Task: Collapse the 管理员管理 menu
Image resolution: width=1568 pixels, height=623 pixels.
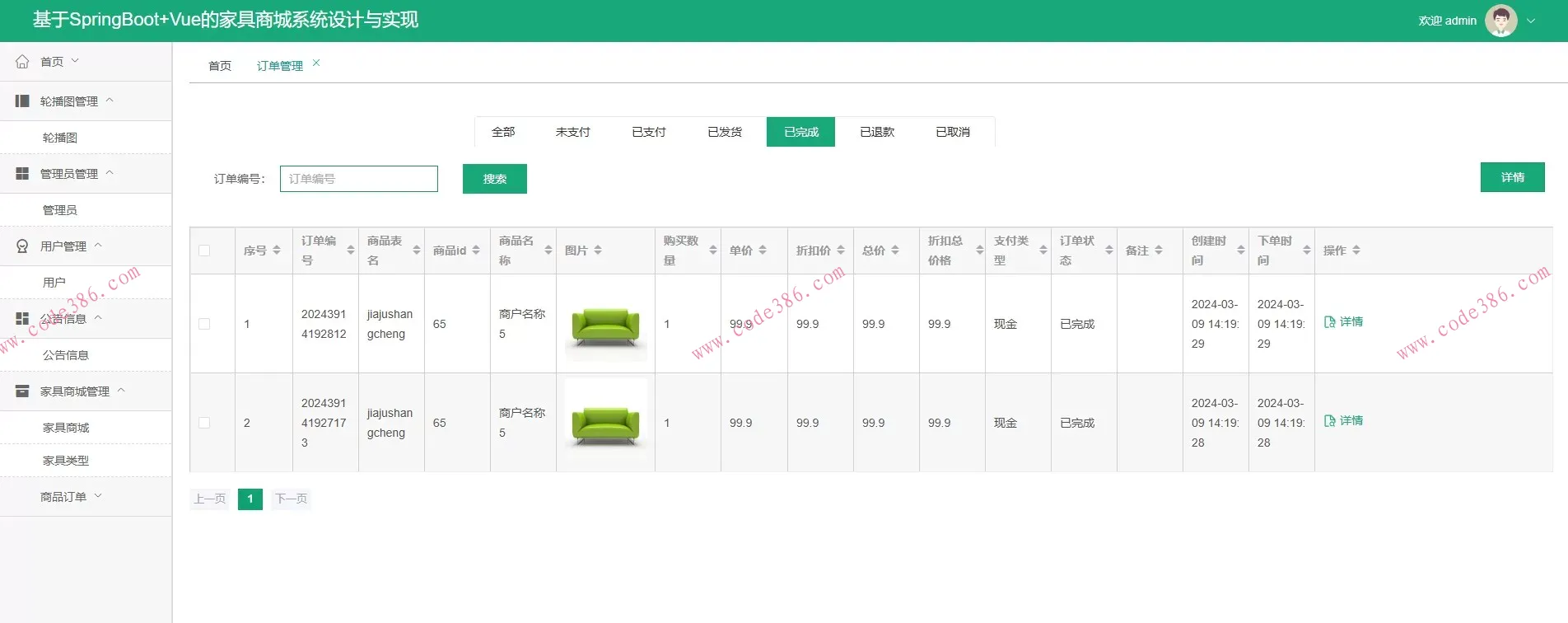Action: [86, 173]
